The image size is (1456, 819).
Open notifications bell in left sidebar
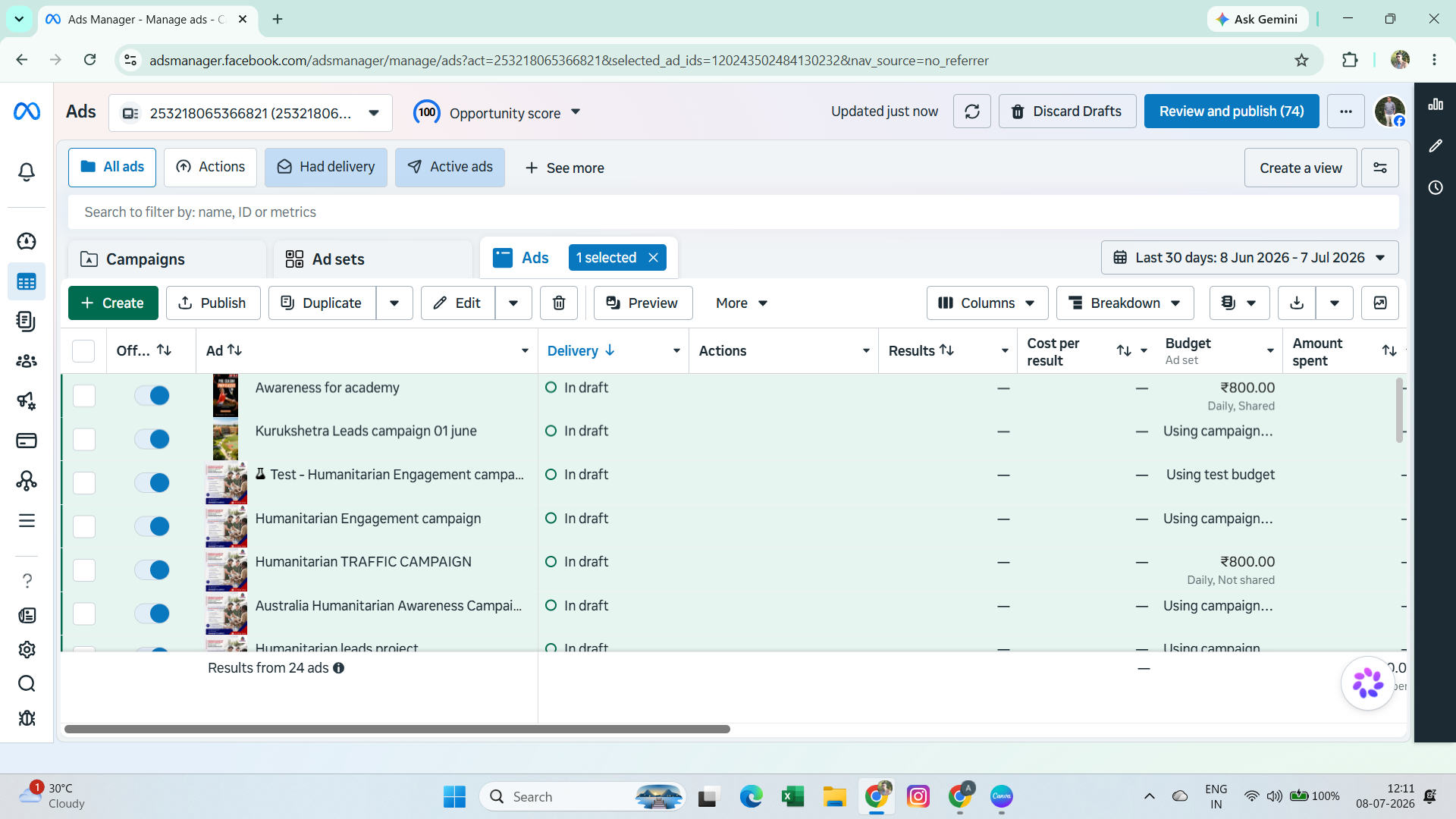coord(27,172)
